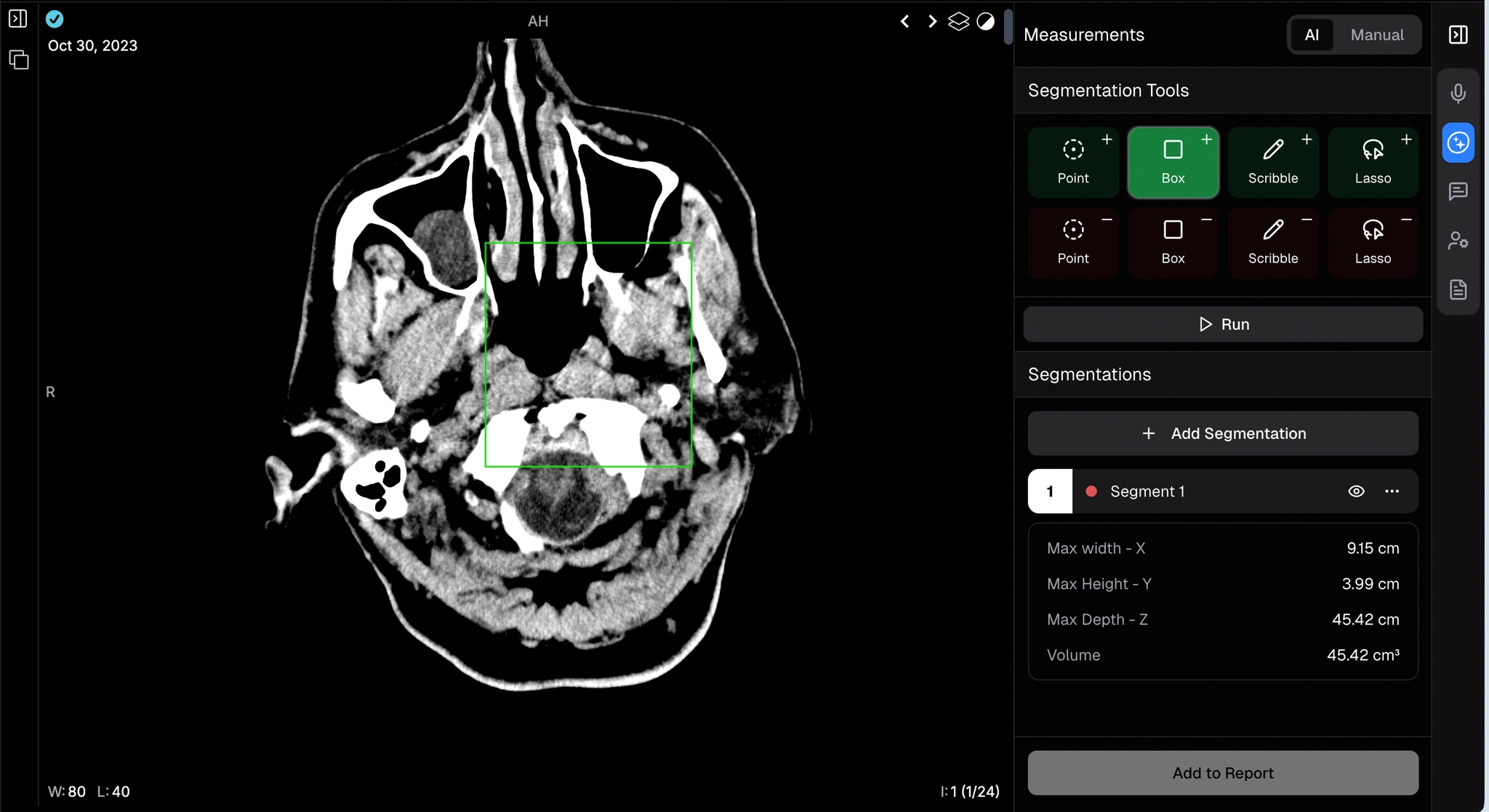Go to next image with right chevron

(x=932, y=22)
